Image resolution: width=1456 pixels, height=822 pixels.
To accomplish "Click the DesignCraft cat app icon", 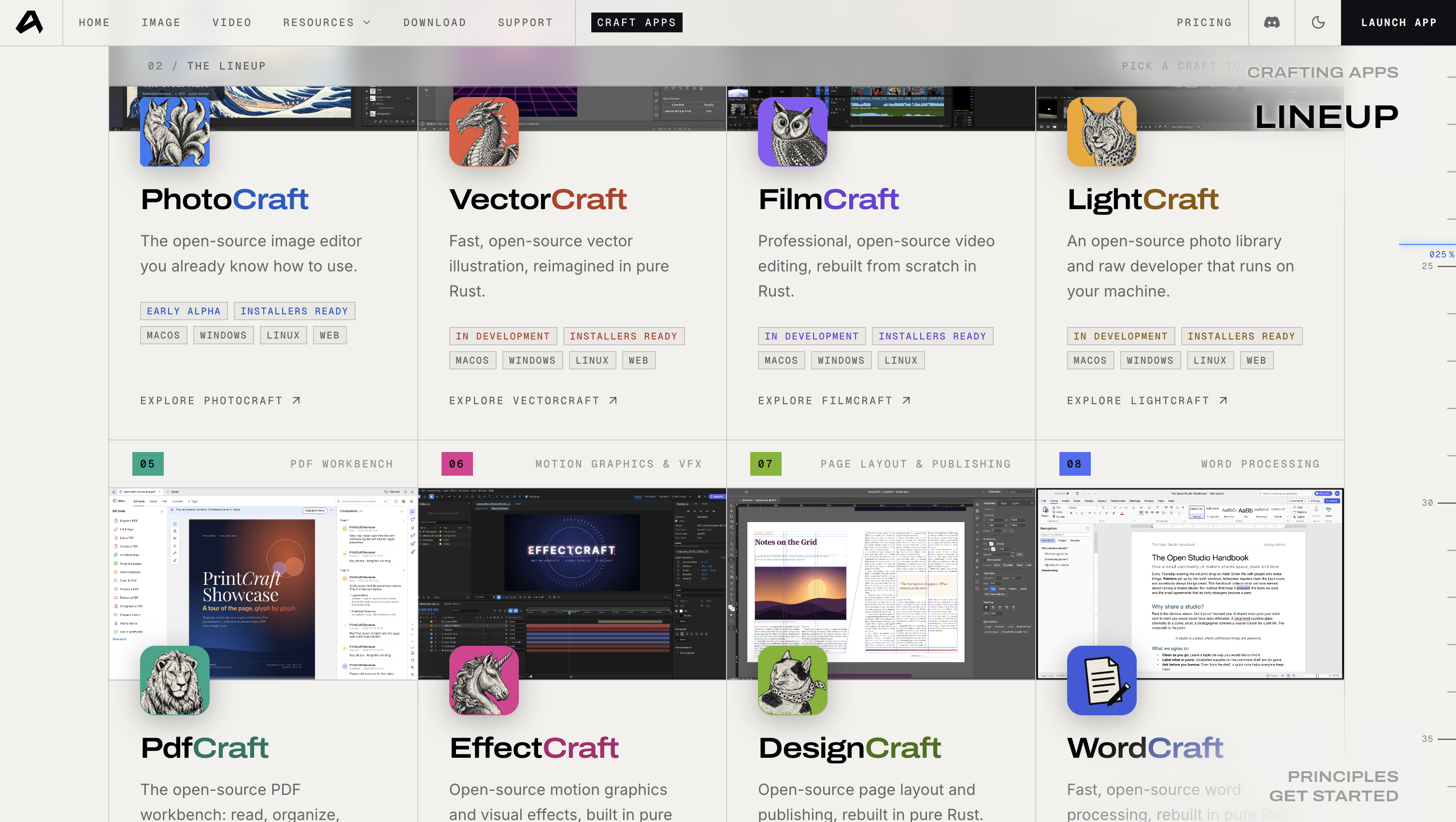I will 792,680.
